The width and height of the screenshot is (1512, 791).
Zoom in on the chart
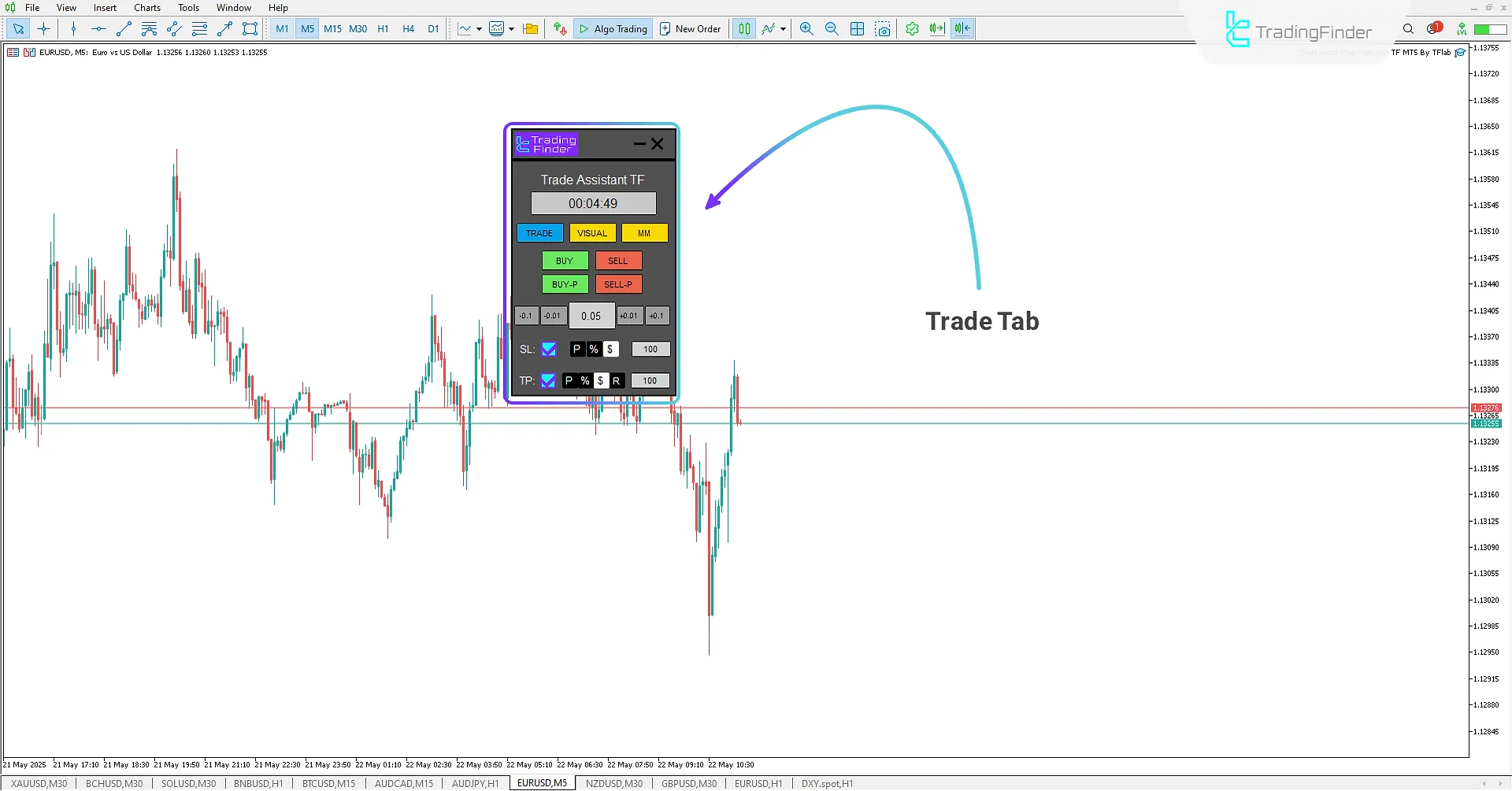tap(806, 28)
